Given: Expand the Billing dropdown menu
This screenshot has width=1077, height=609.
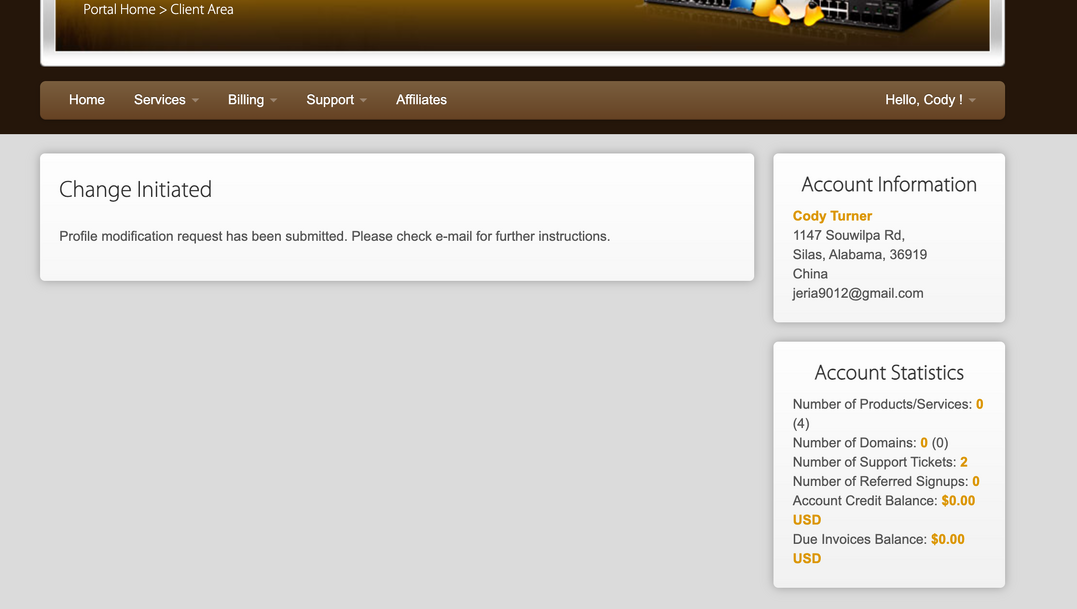Looking at the screenshot, I should [252, 100].
